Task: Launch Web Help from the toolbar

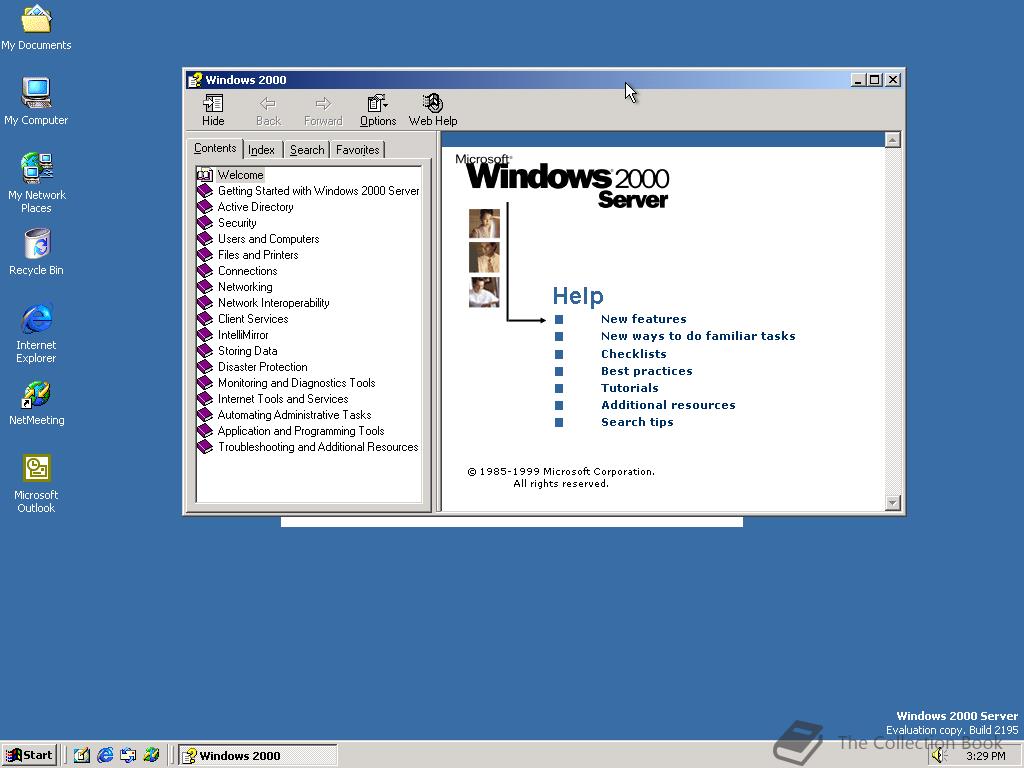Action: click(432, 110)
